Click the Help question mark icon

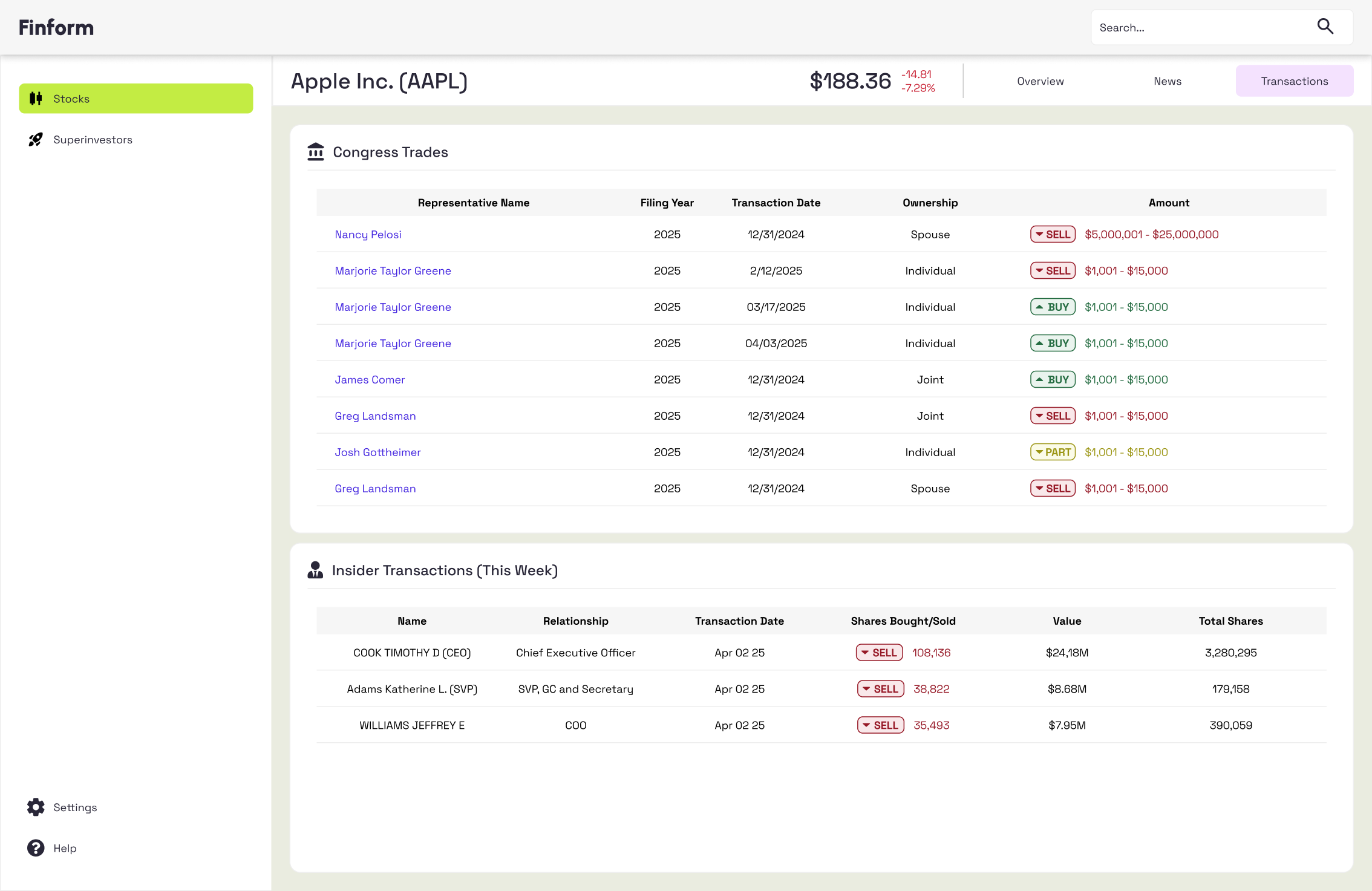(36, 848)
